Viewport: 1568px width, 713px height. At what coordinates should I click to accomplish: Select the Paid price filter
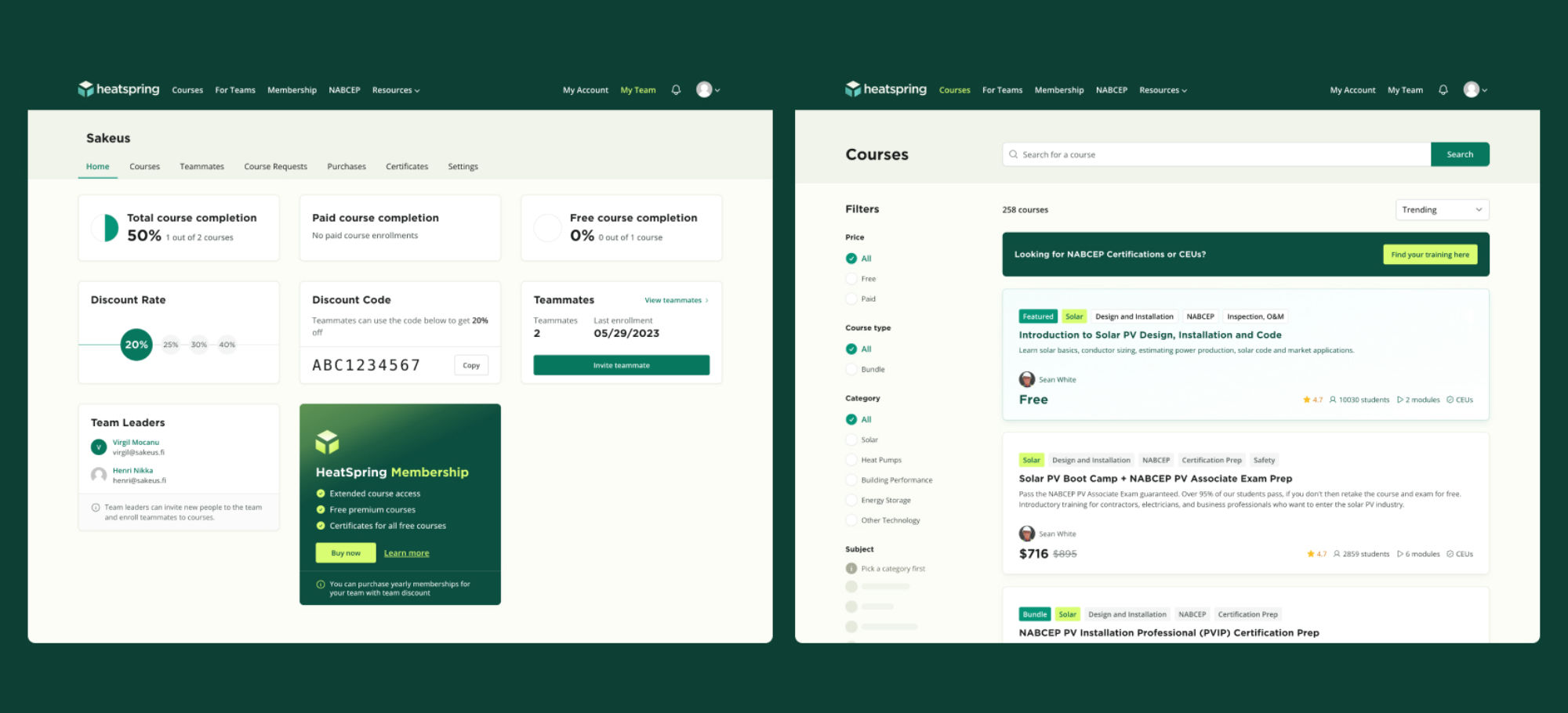[851, 299]
